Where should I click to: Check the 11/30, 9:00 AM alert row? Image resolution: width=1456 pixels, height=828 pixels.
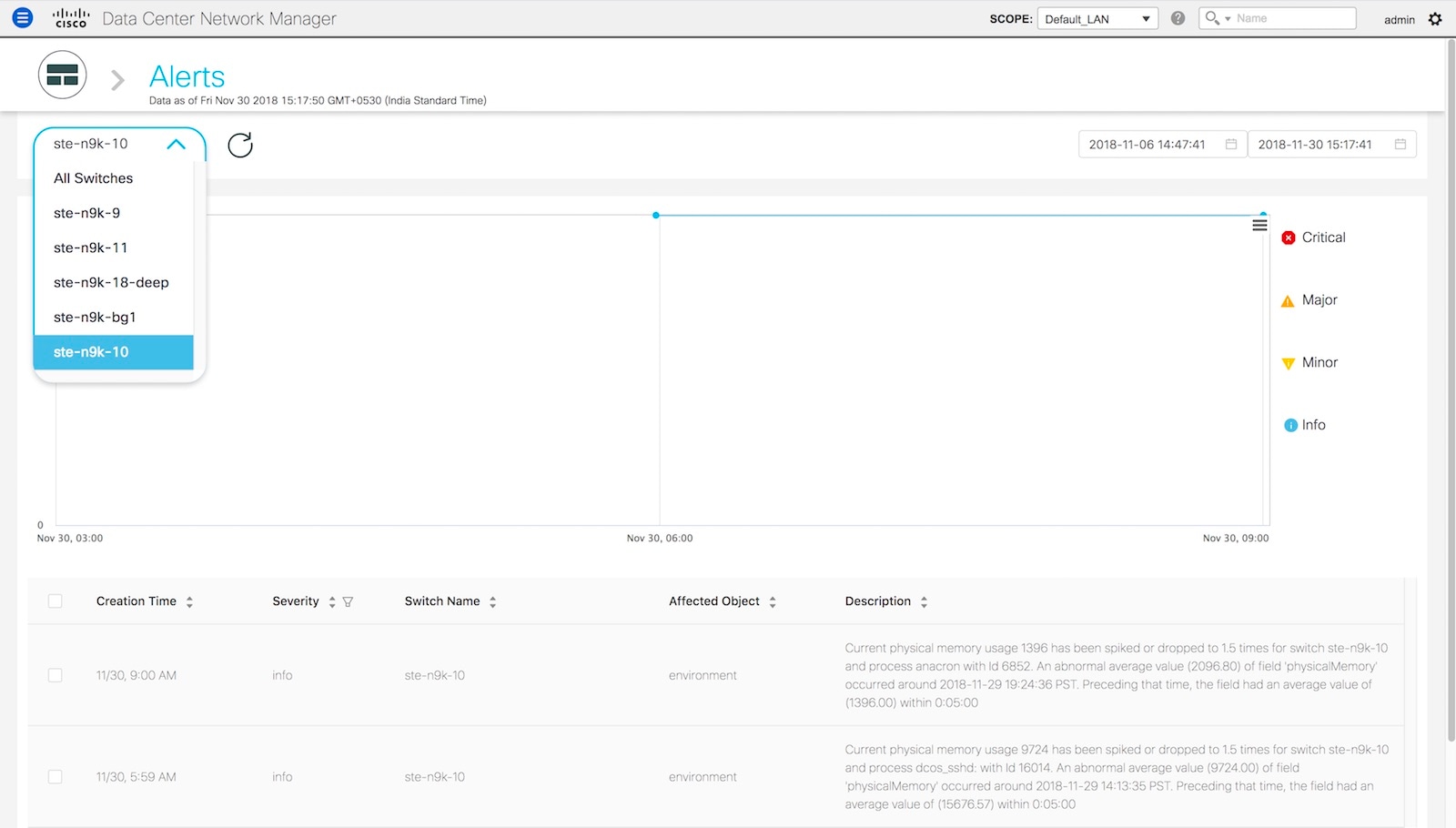pyautogui.click(x=56, y=675)
